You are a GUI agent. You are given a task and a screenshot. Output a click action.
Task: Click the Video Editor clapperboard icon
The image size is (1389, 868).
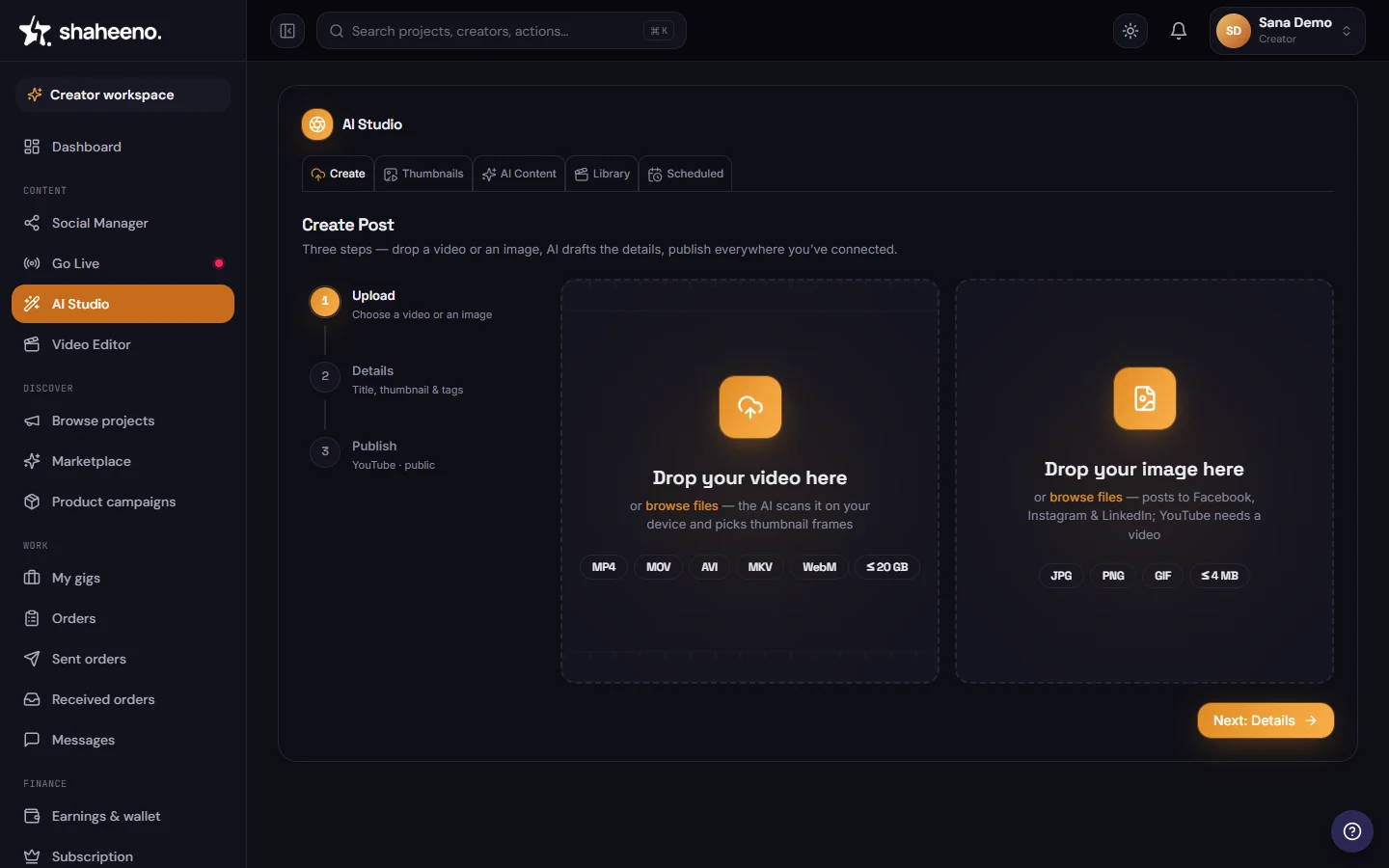[32, 344]
